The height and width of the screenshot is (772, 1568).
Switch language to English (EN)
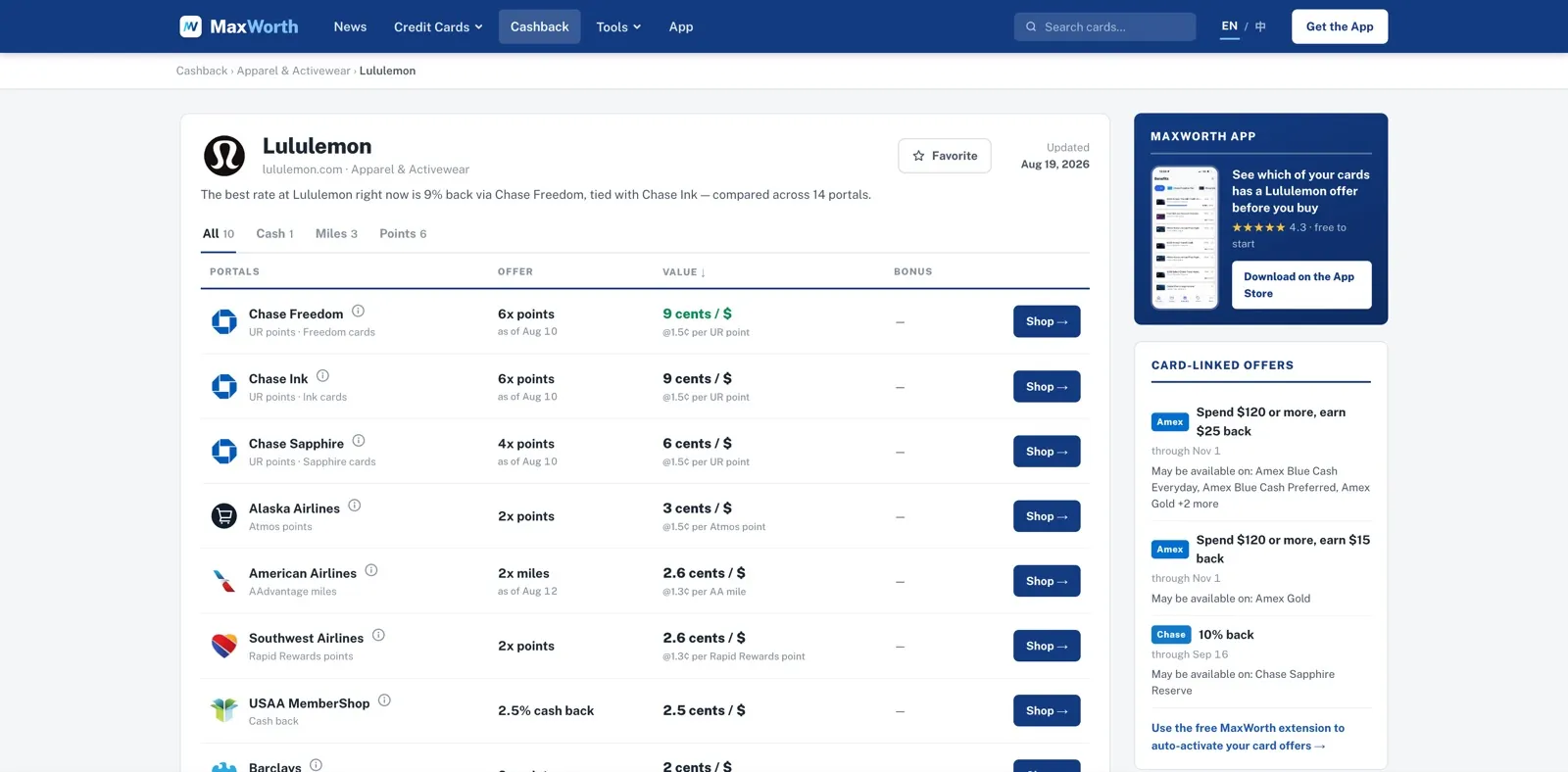point(1229,26)
